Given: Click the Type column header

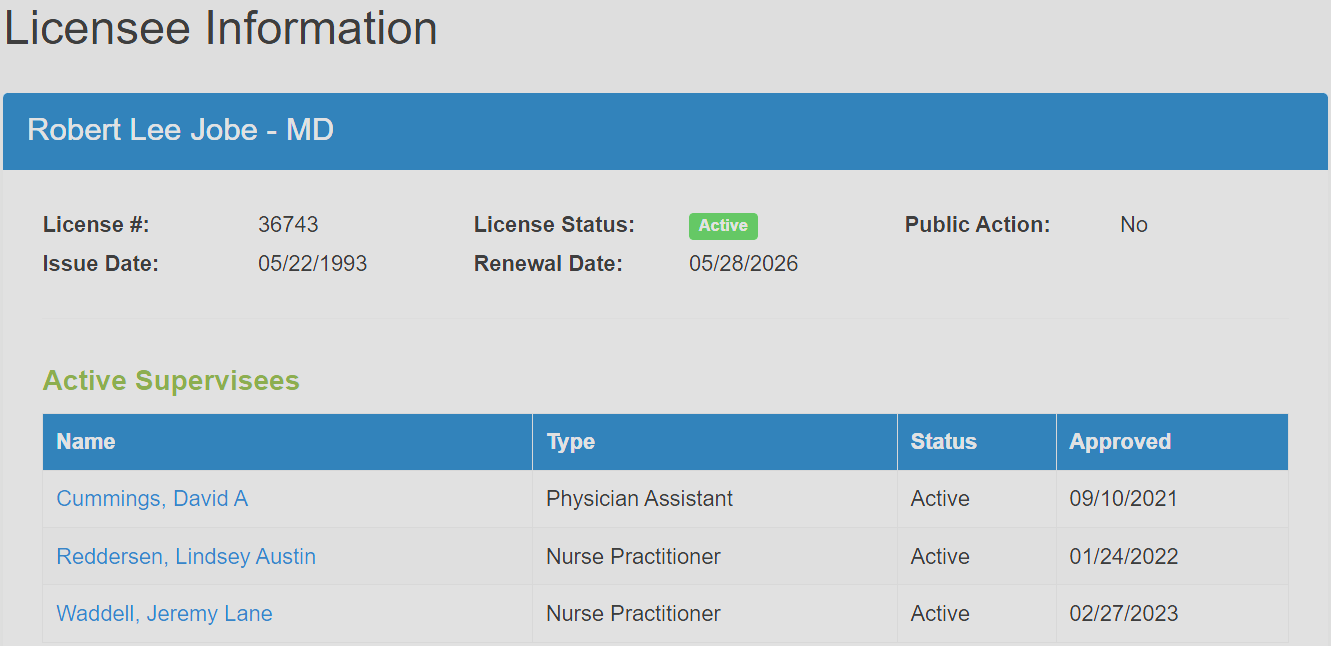Looking at the screenshot, I should coord(571,442).
